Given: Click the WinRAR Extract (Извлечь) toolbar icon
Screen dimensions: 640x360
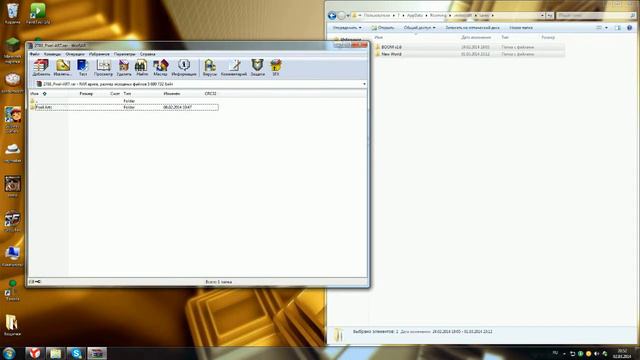Looking at the screenshot, I should [x=62, y=68].
